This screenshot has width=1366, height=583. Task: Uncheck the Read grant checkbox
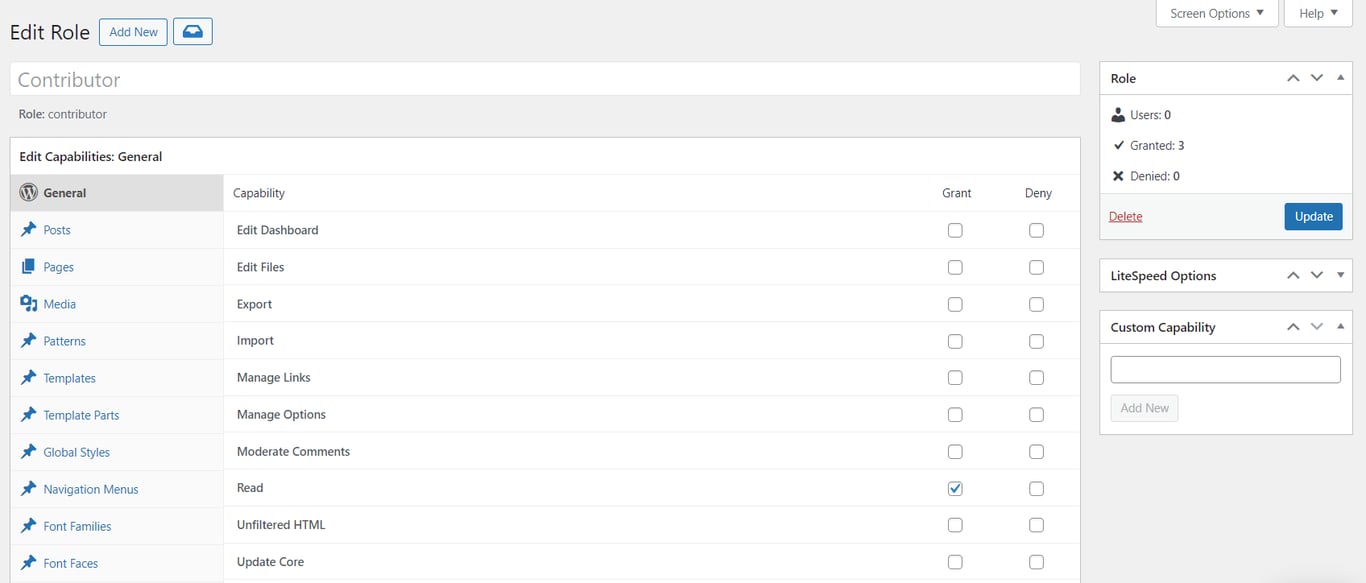pos(955,488)
